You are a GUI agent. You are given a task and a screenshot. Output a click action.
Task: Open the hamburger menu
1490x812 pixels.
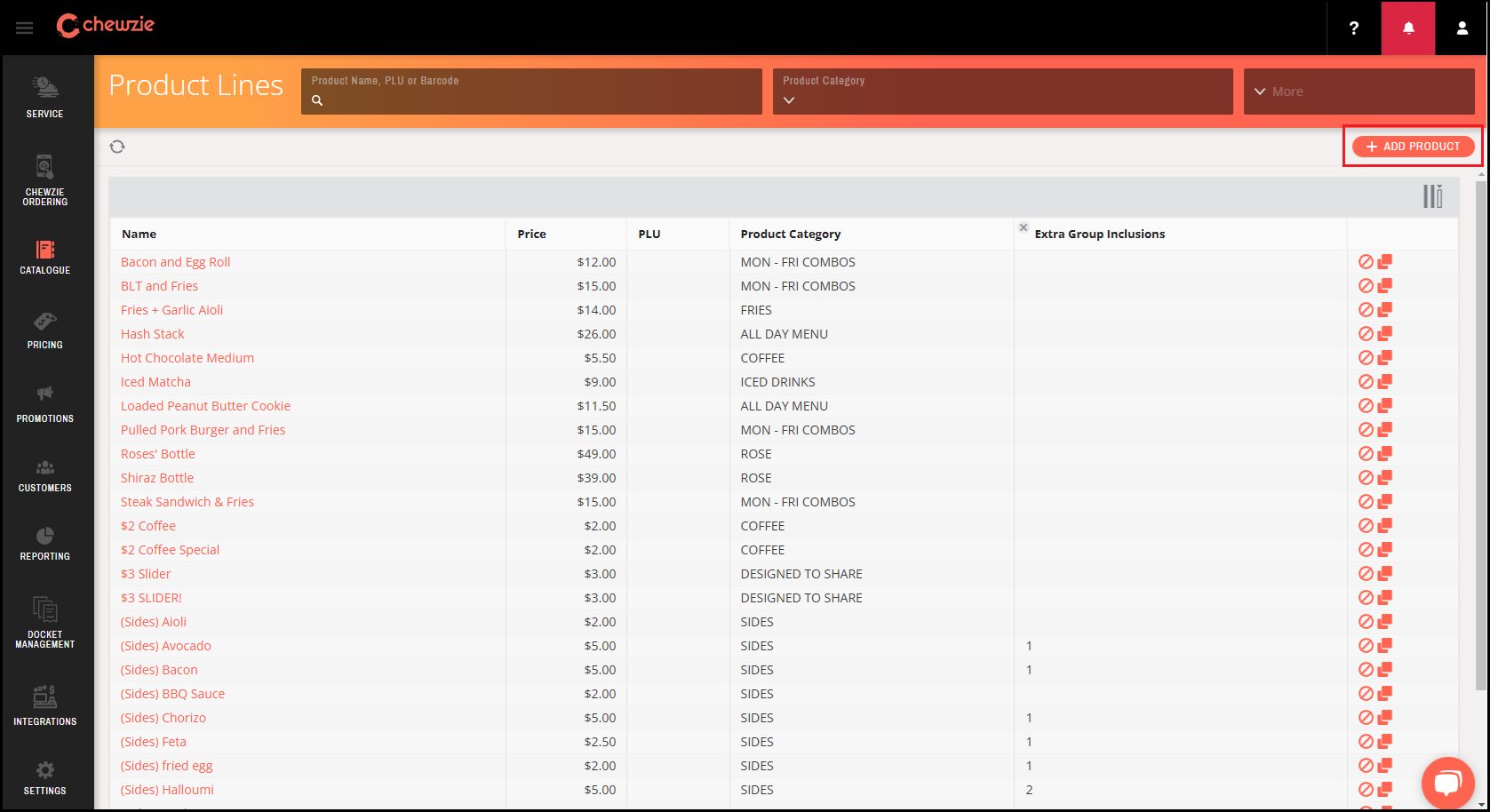point(24,28)
